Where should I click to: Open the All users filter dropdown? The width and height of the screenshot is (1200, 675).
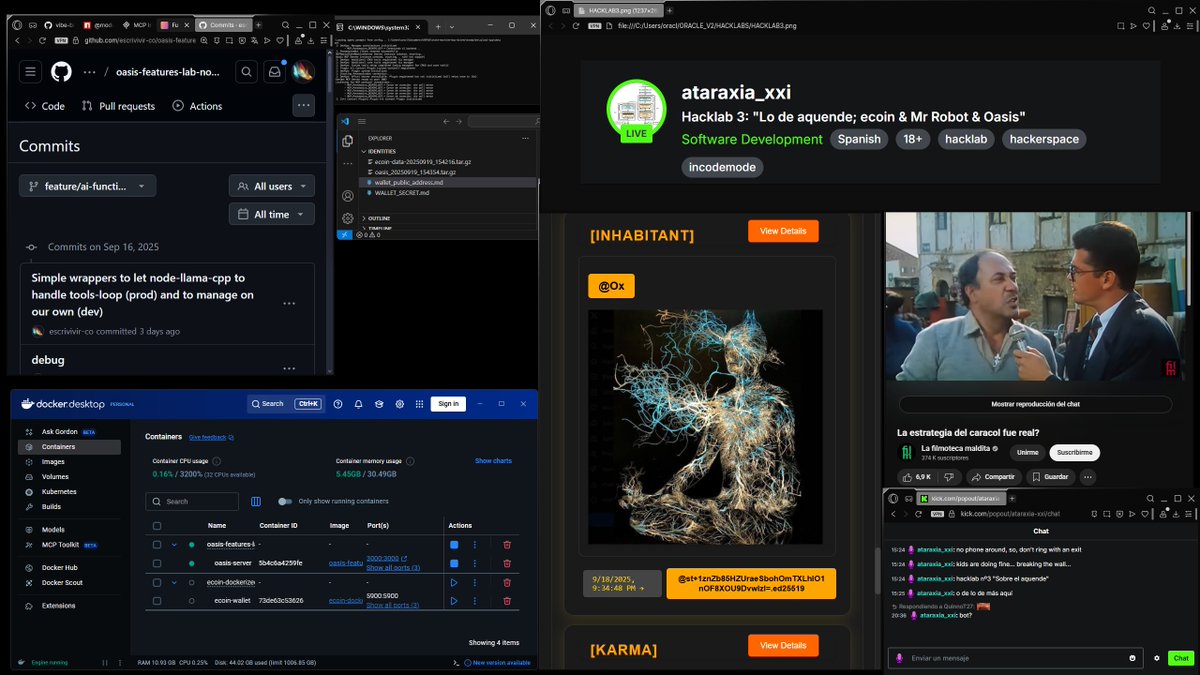[271, 186]
